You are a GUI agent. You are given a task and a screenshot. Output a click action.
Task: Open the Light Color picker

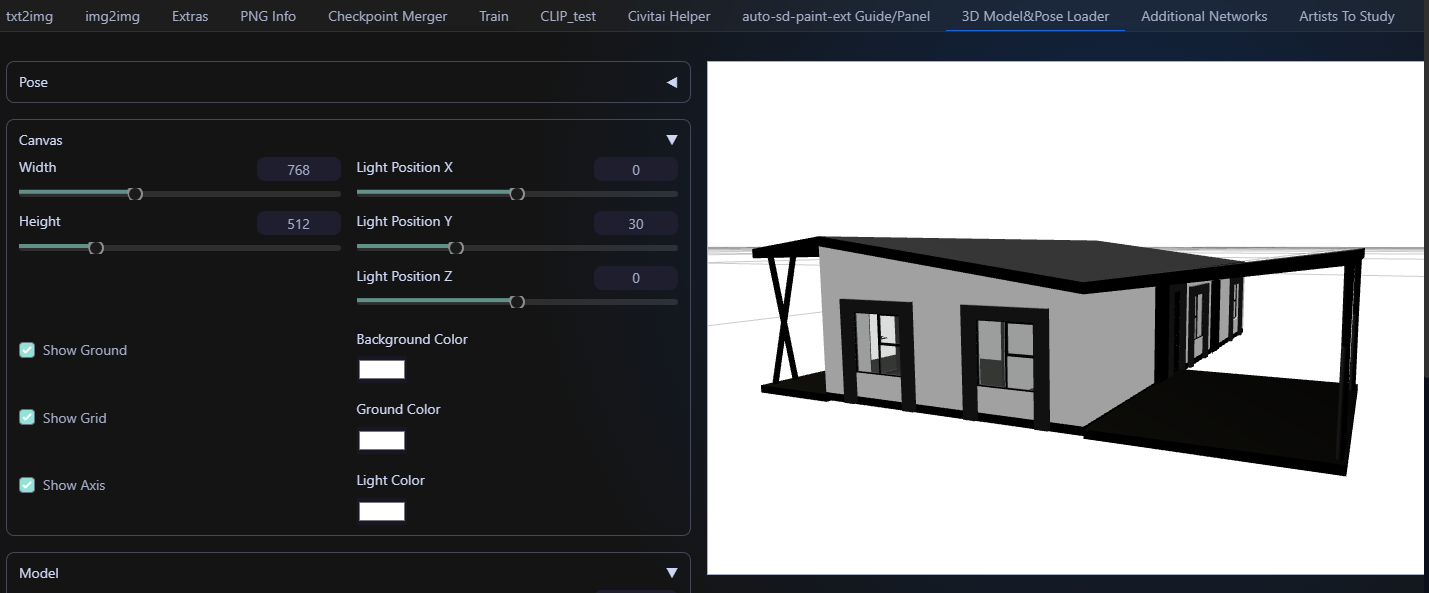point(381,511)
